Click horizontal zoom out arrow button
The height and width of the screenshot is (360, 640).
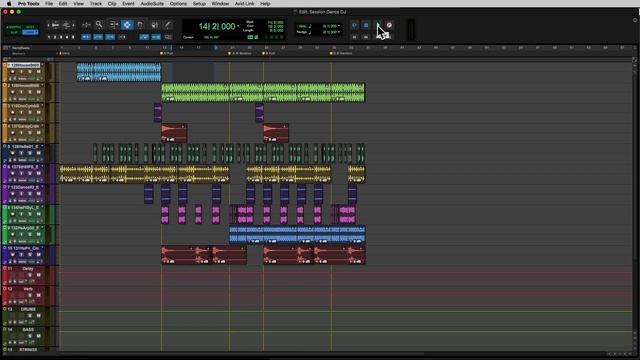48,25
